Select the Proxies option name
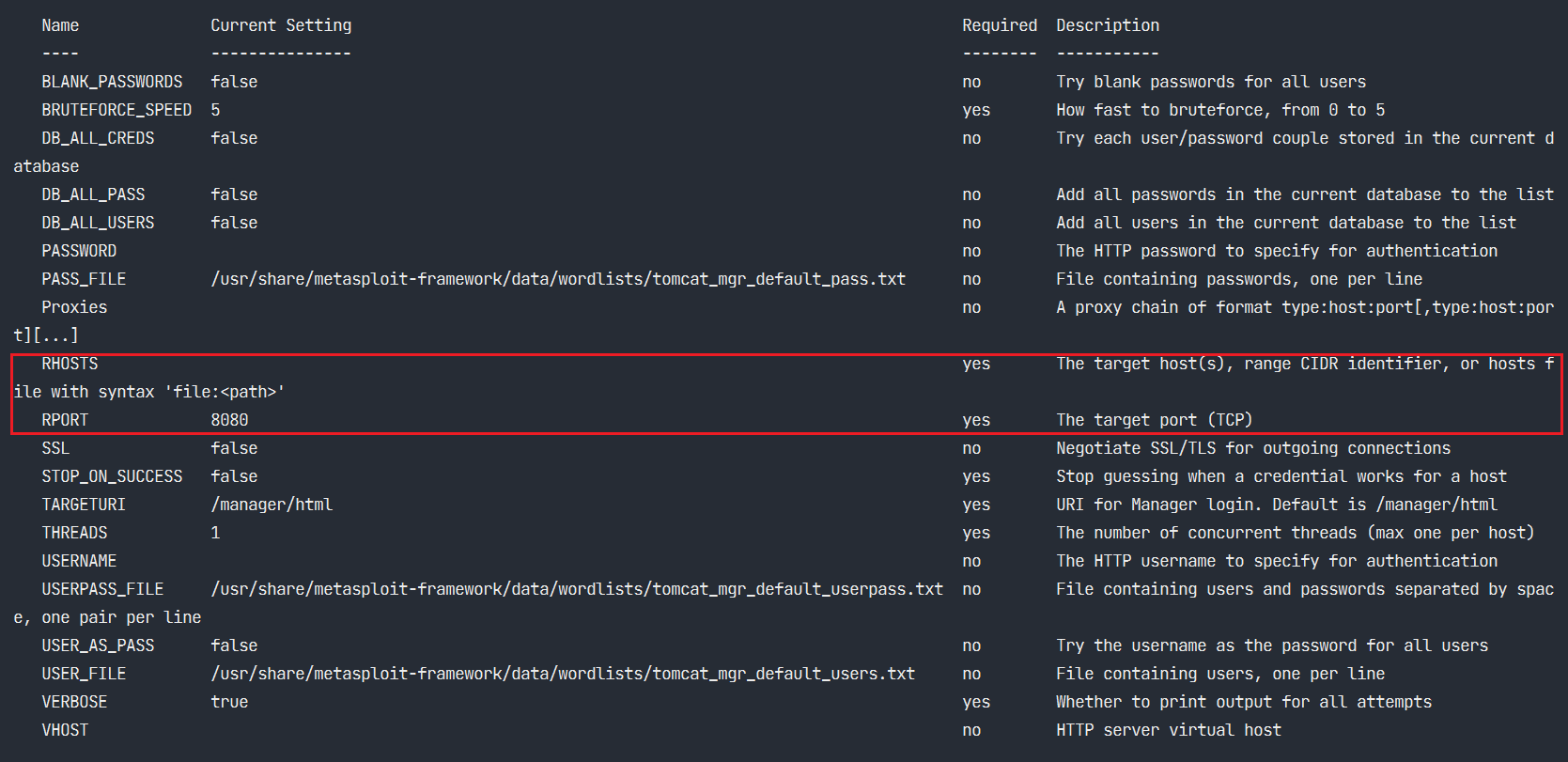This screenshot has height=762, width=1568. click(x=74, y=307)
